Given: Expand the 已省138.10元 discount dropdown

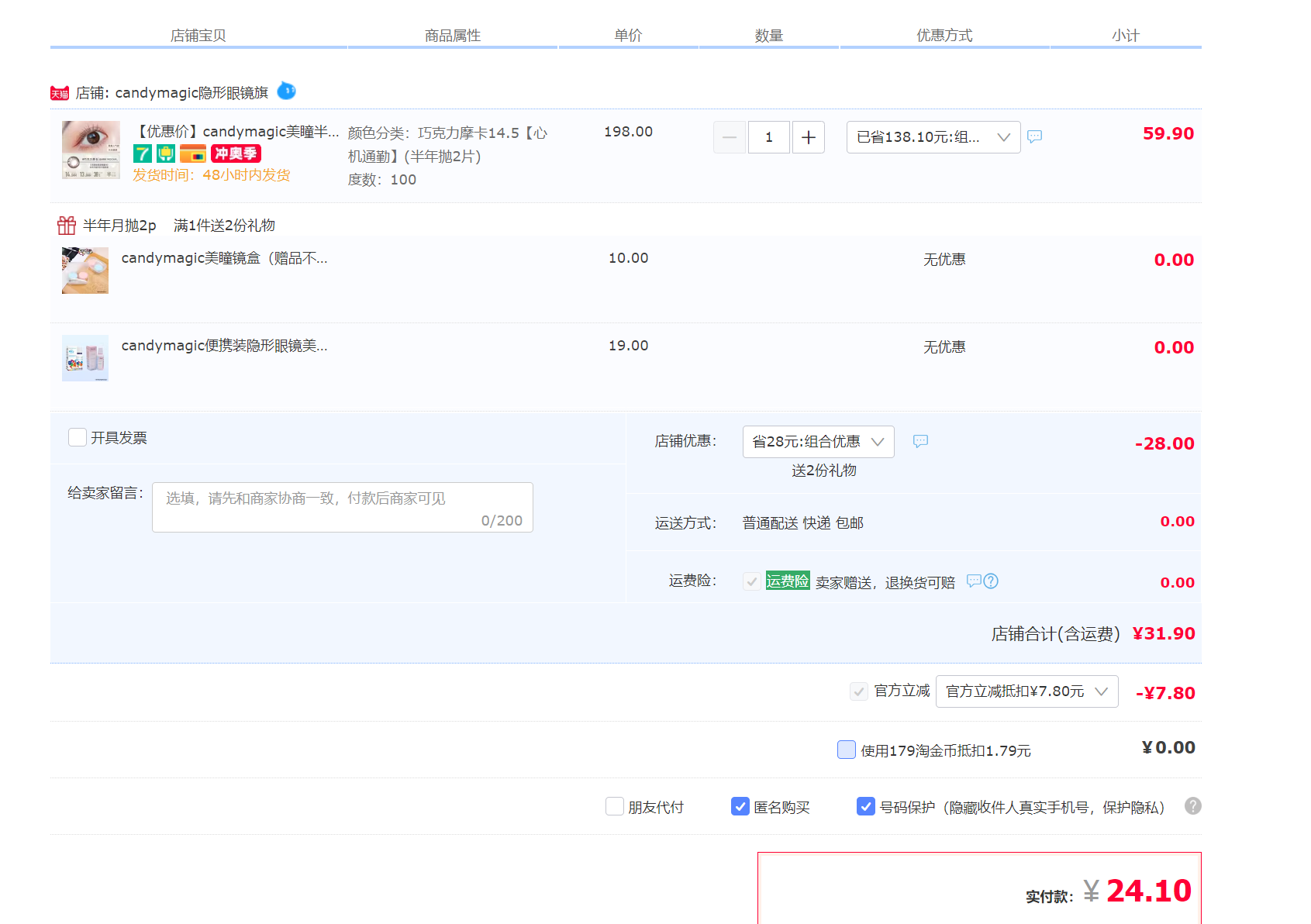Looking at the screenshot, I should coord(933,137).
